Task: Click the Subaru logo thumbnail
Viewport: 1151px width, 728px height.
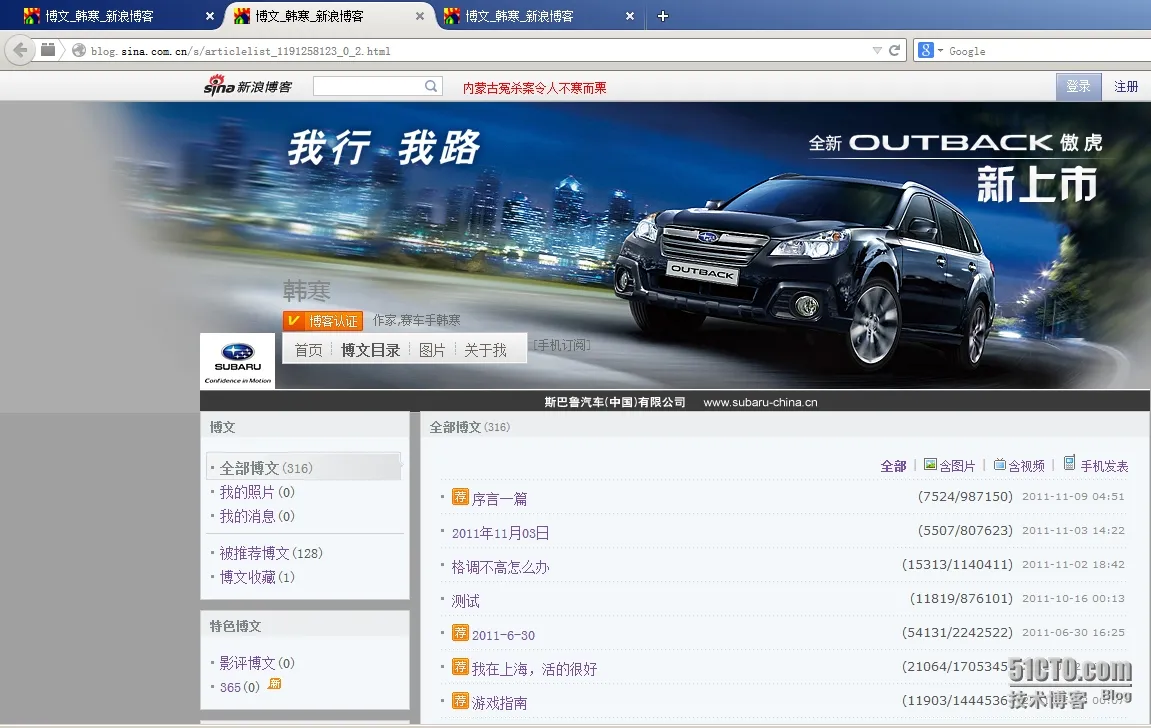Action: [238, 360]
